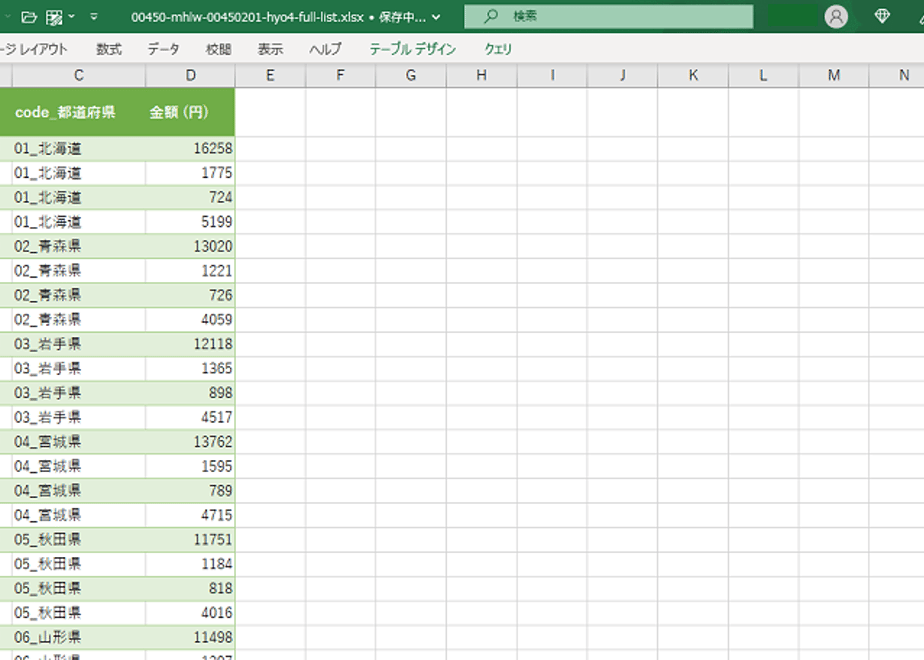Click 03_岩手県 in the row with 12118
Viewport: 924px width, 660px height.
coord(78,344)
